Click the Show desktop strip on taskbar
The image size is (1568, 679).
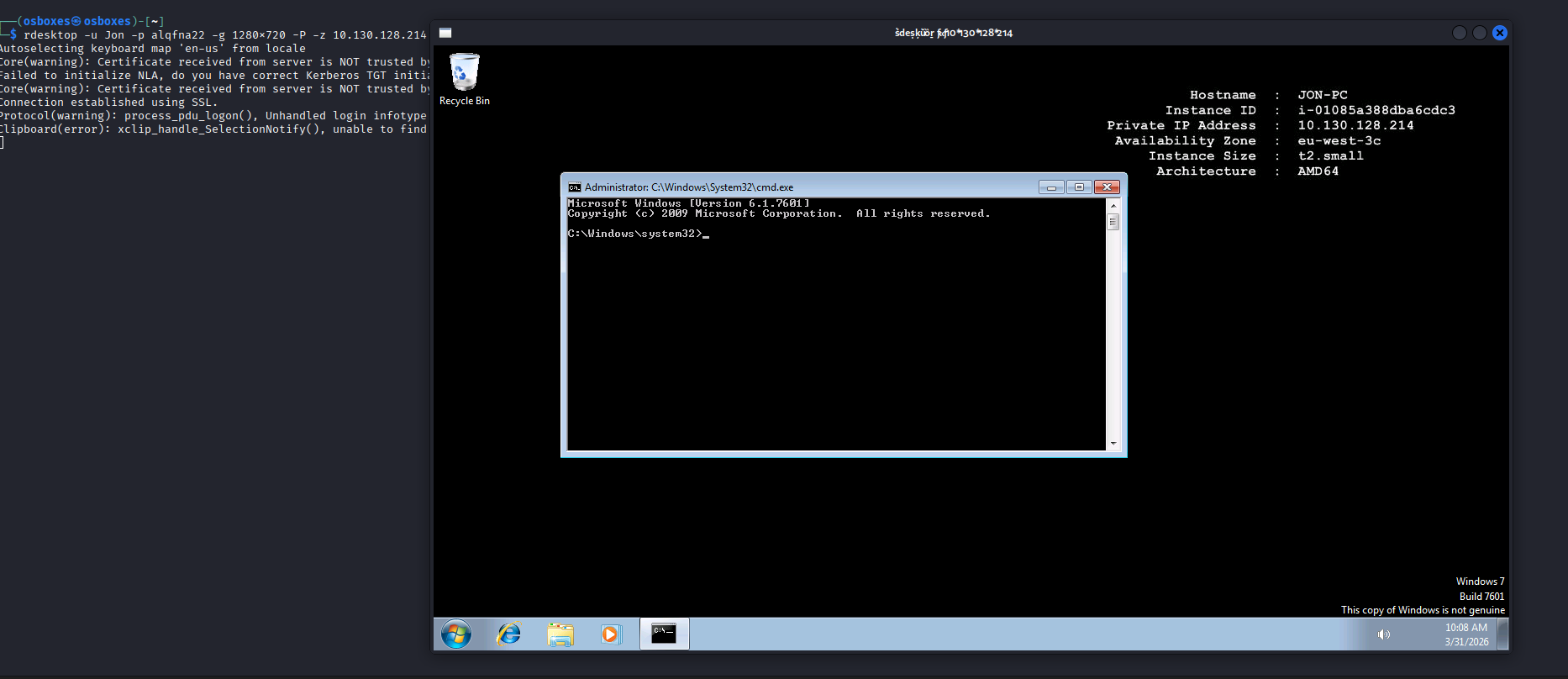[x=1503, y=634]
